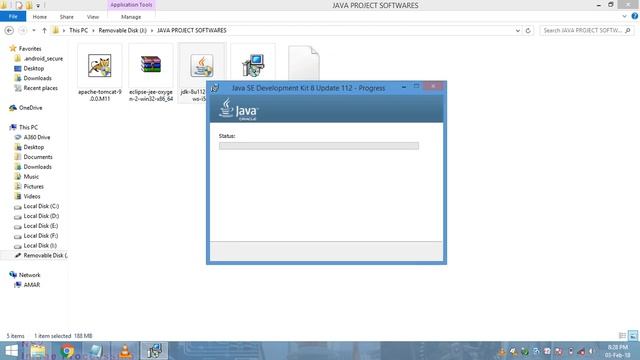Switch to large icons view layout

(x=633, y=336)
